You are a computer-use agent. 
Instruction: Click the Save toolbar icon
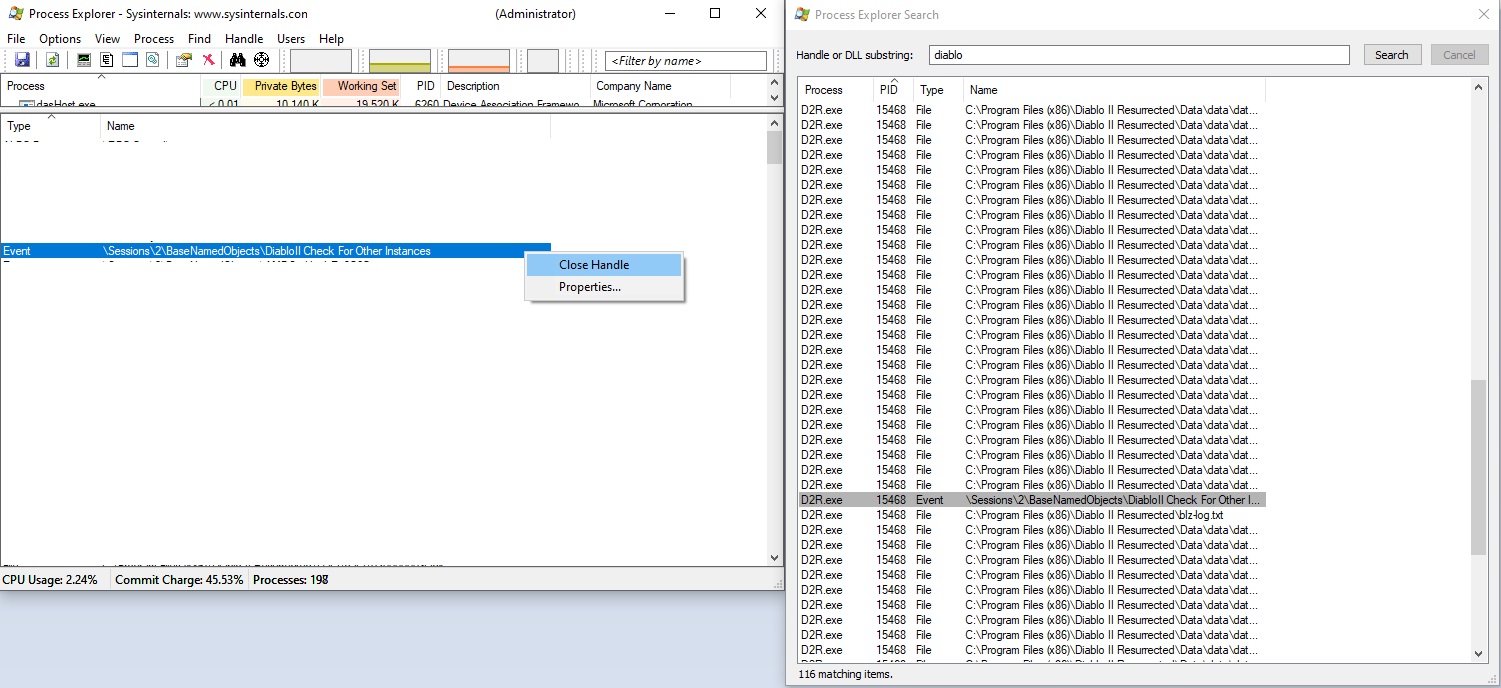(x=22, y=60)
